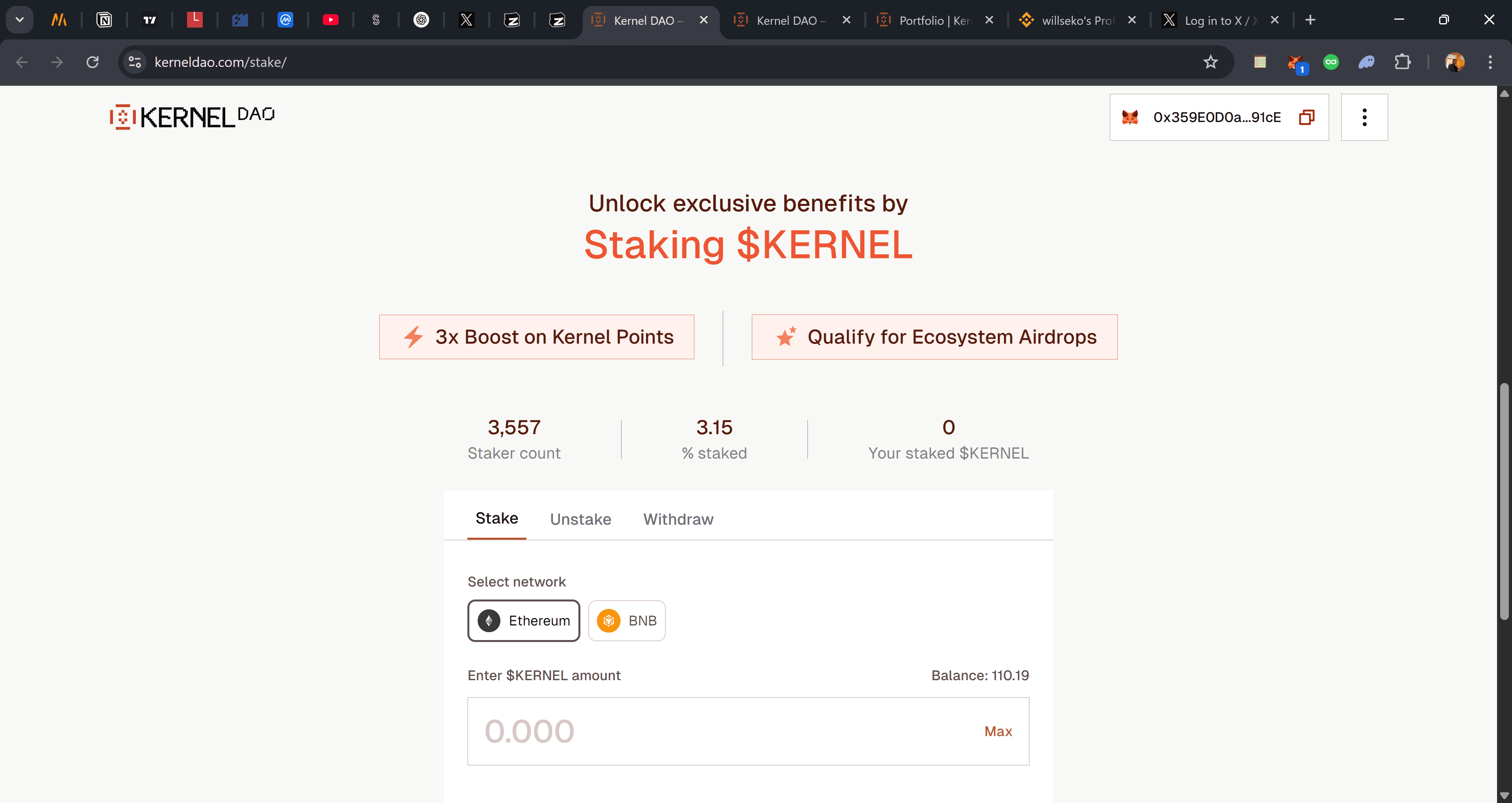Click the KernelDAO logo
The width and height of the screenshot is (1512, 803).
pos(192,117)
